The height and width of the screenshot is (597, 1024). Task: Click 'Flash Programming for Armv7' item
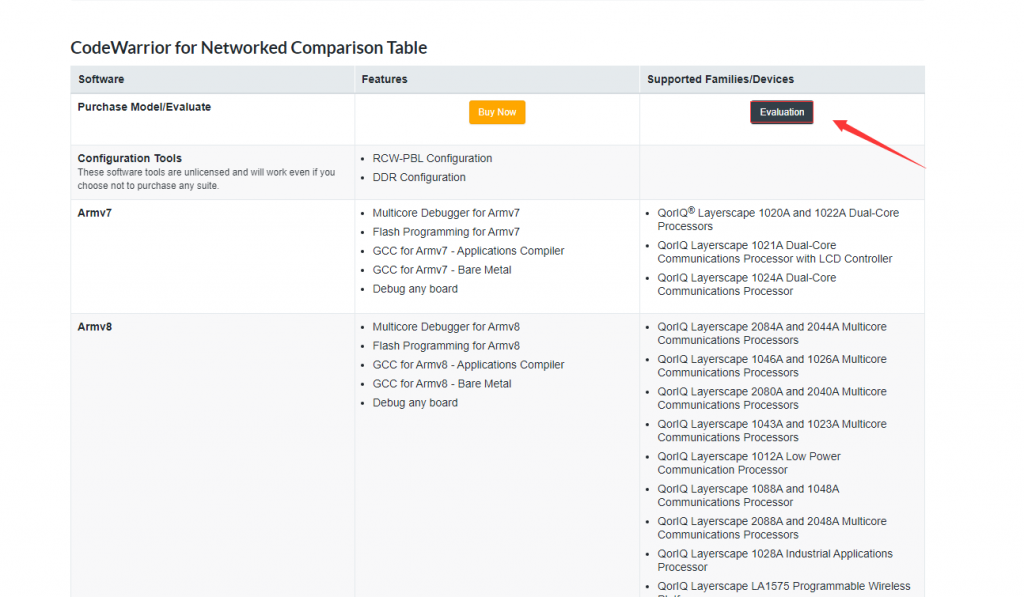coord(446,232)
